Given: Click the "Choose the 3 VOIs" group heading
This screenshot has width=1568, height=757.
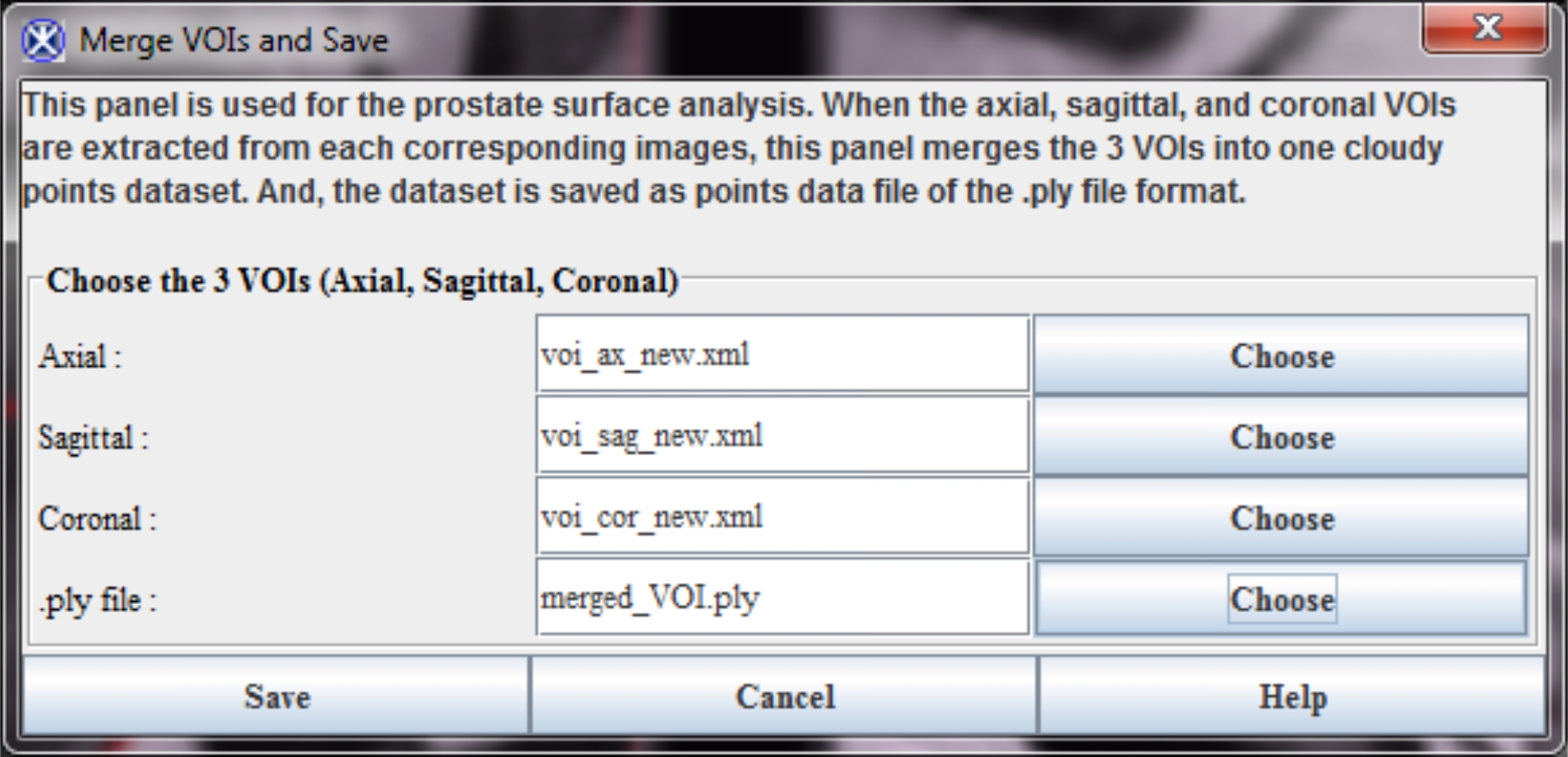Looking at the screenshot, I should (362, 281).
